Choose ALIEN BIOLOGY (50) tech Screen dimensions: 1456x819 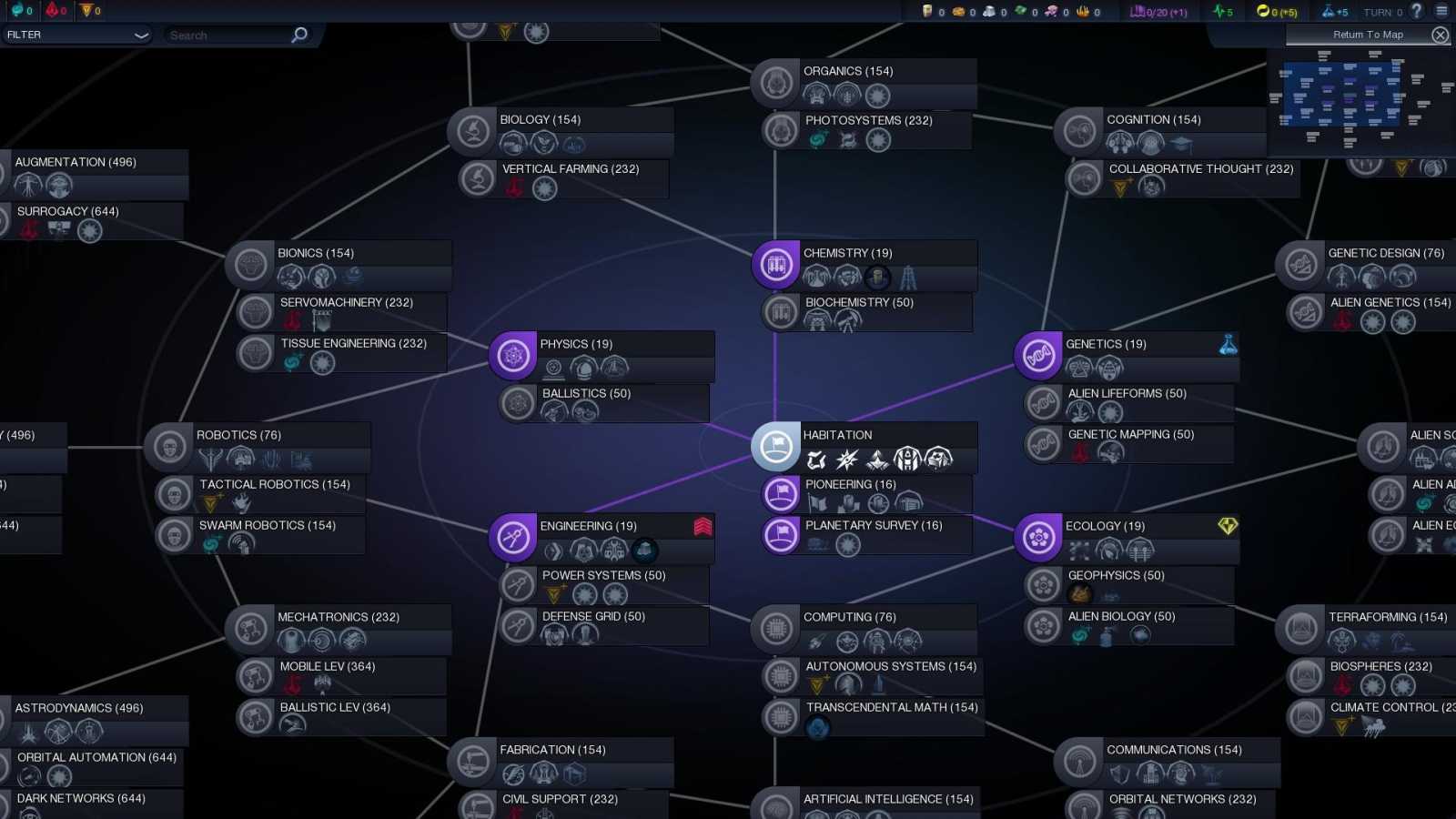tap(1130, 626)
